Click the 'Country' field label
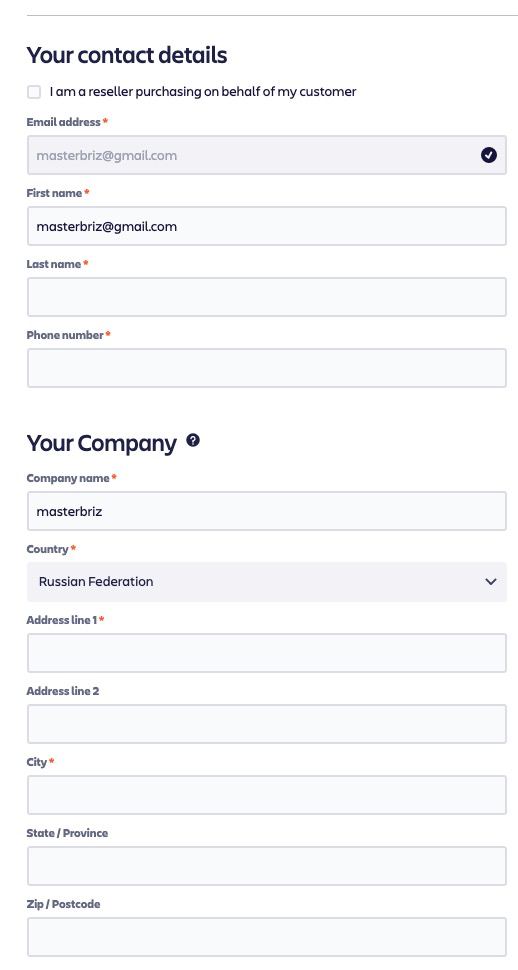Screen dimensions: 518x970 pos(48,549)
